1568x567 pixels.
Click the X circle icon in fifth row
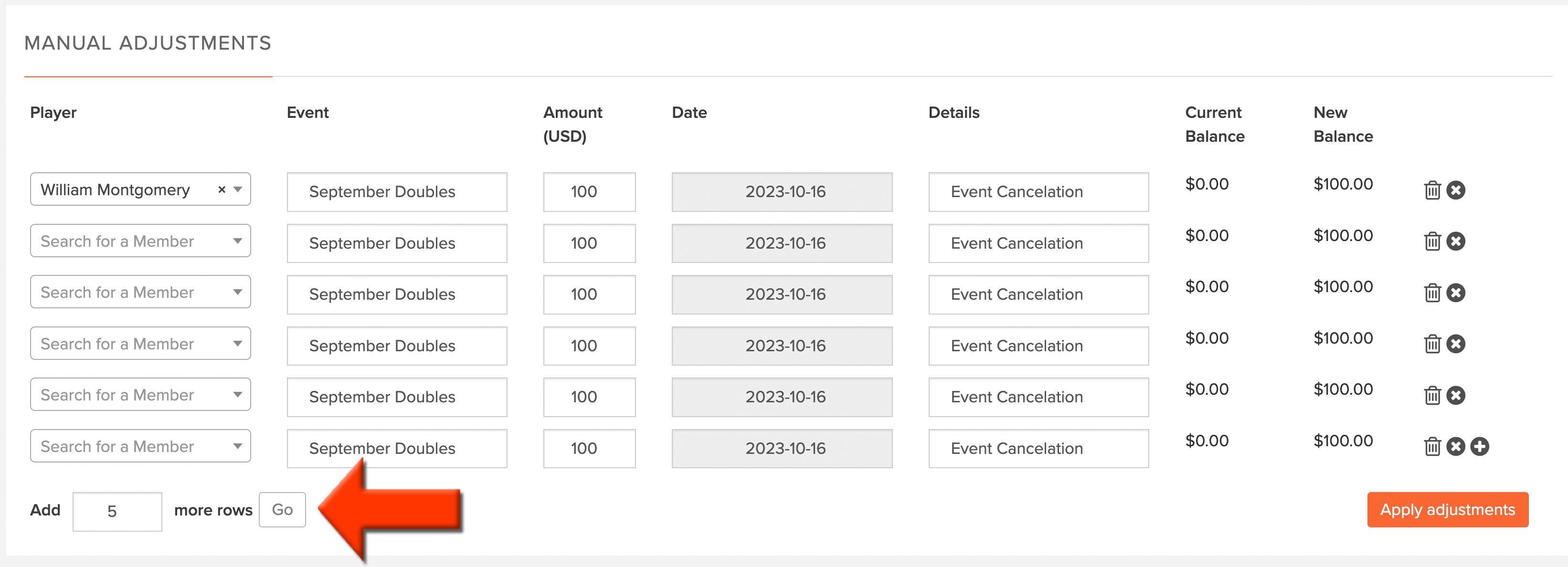point(1455,396)
